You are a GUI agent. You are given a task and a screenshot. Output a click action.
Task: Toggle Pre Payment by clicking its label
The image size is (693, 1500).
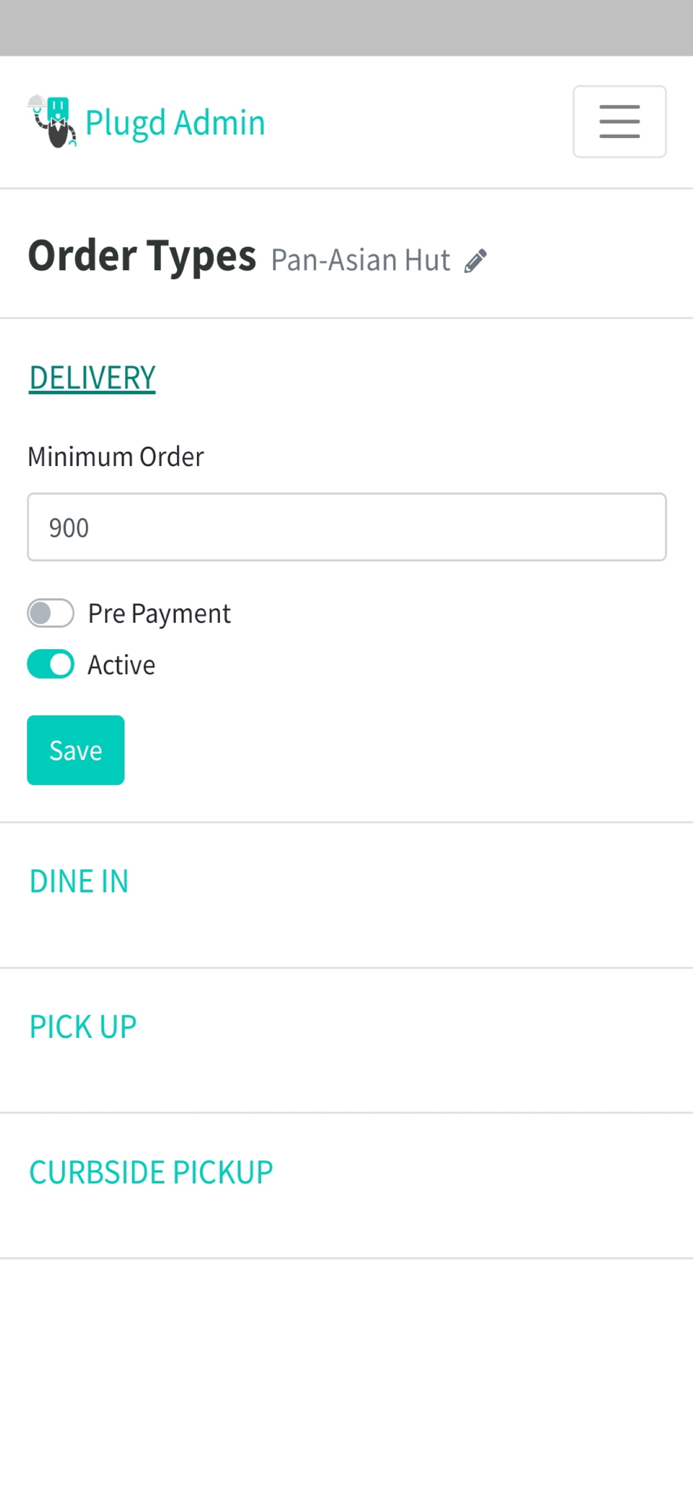158,612
